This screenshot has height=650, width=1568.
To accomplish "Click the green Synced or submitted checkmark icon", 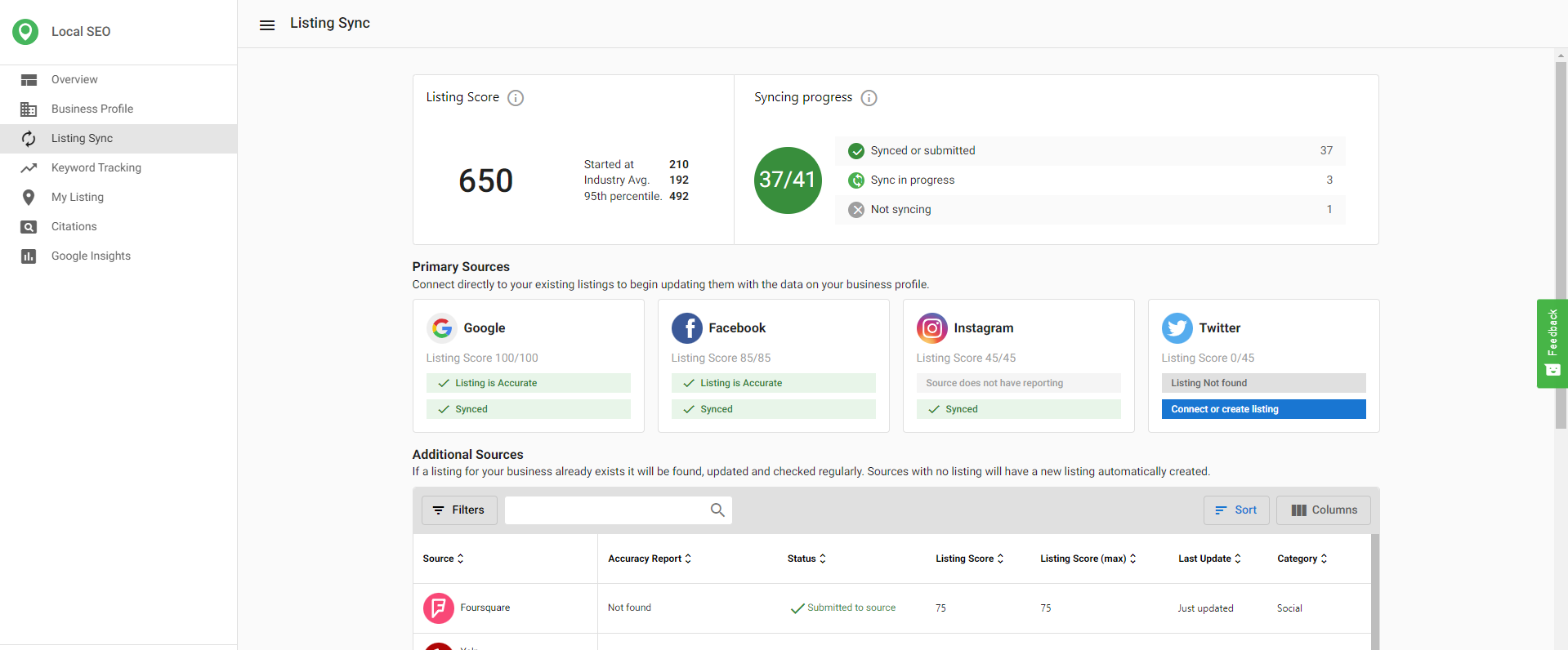I will 856,151.
